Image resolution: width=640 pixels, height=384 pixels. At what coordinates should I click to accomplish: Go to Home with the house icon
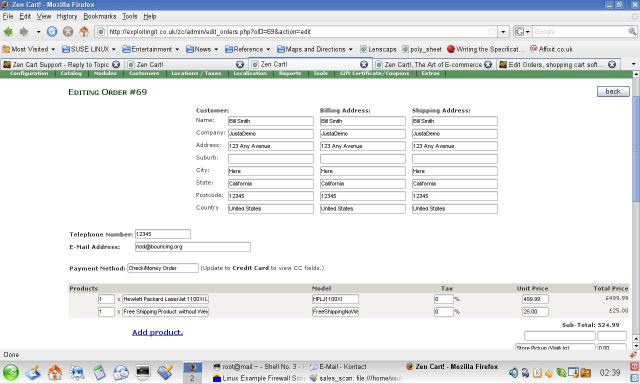[x=84, y=31]
